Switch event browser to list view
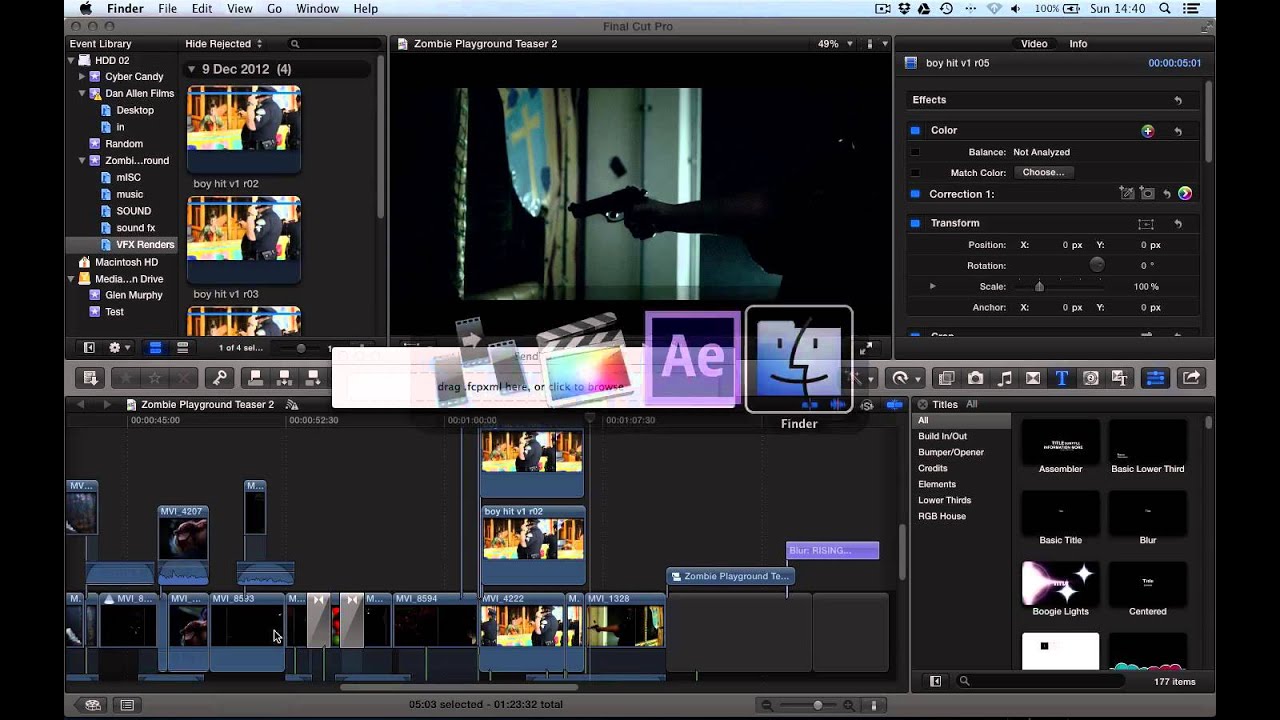Image resolution: width=1280 pixels, height=720 pixels. 182,348
